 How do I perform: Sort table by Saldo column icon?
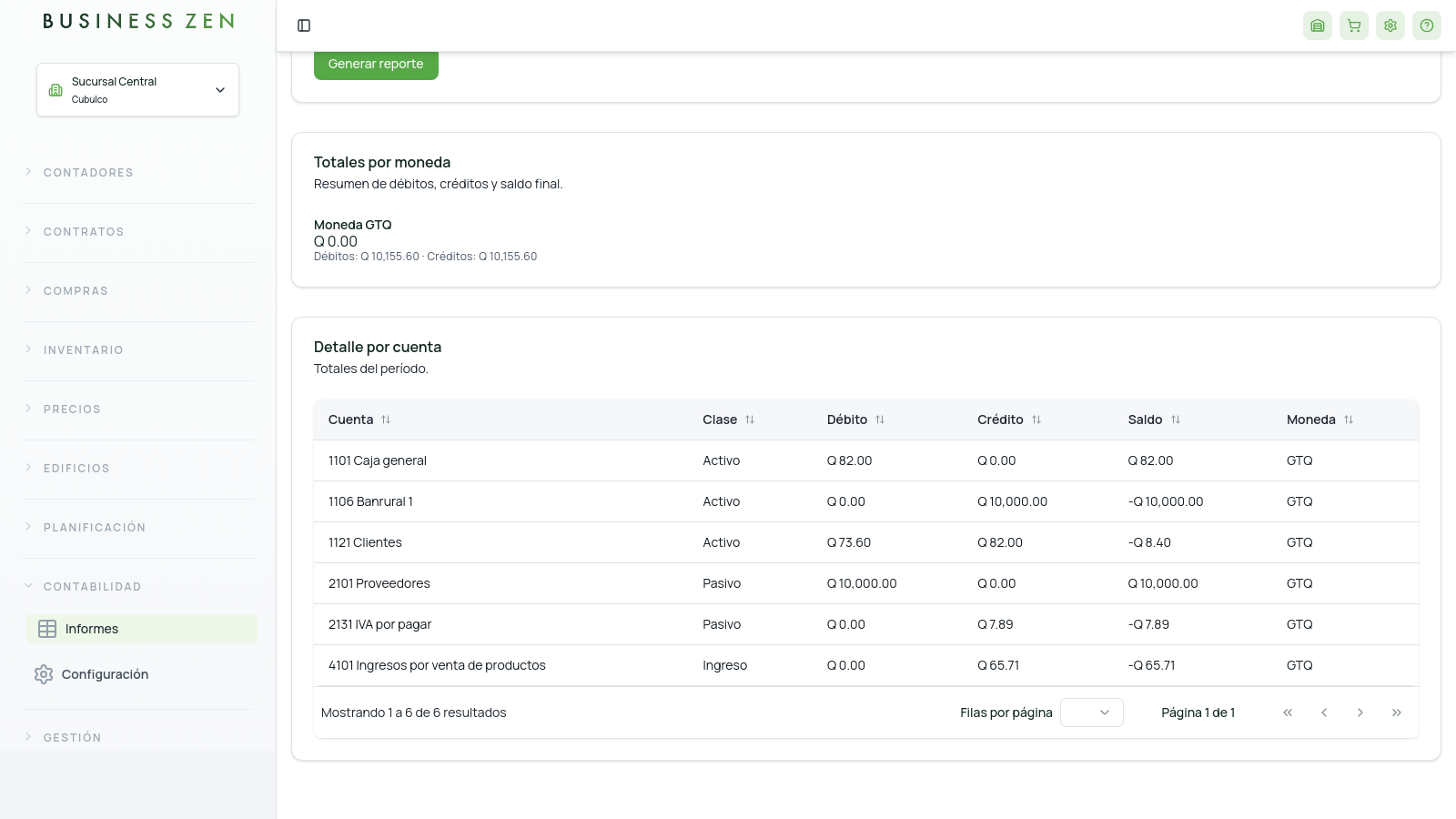tap(1176, 420)
